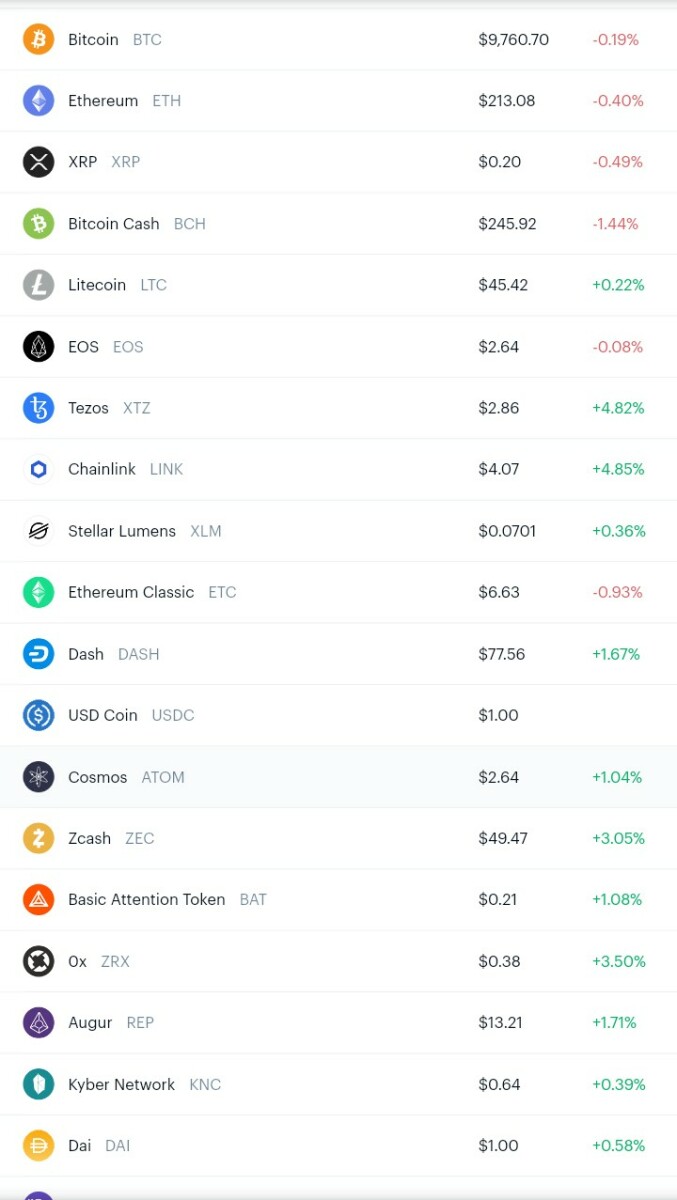
Task: Select the blue Tezos icon
Action: [x=38, y=408]
